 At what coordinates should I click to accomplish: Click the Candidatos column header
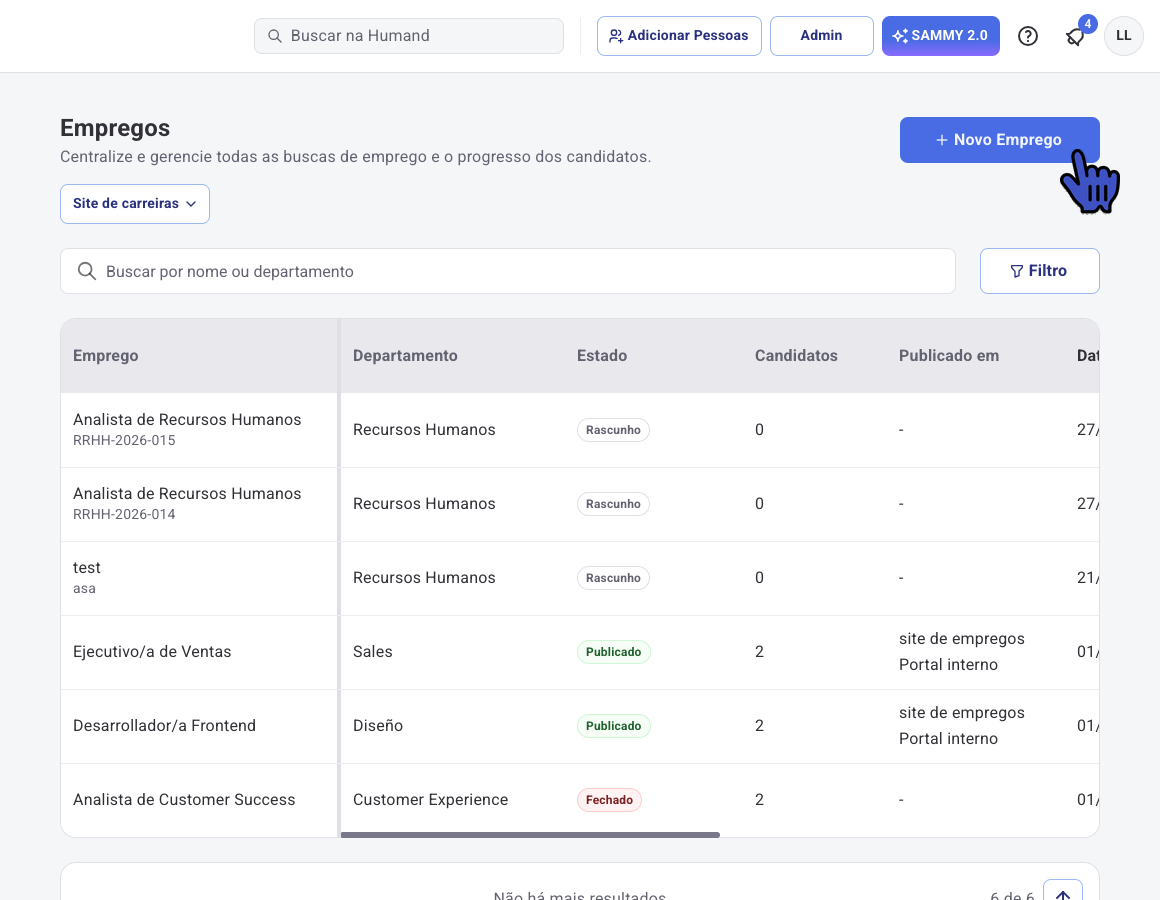pos(796,356)
